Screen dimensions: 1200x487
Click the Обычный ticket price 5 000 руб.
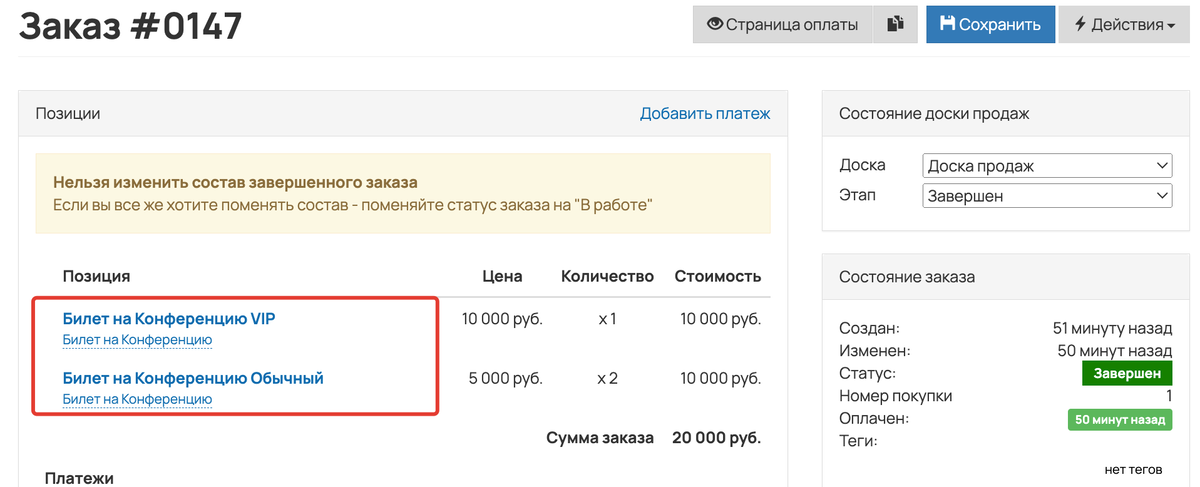tap(506, 380)
